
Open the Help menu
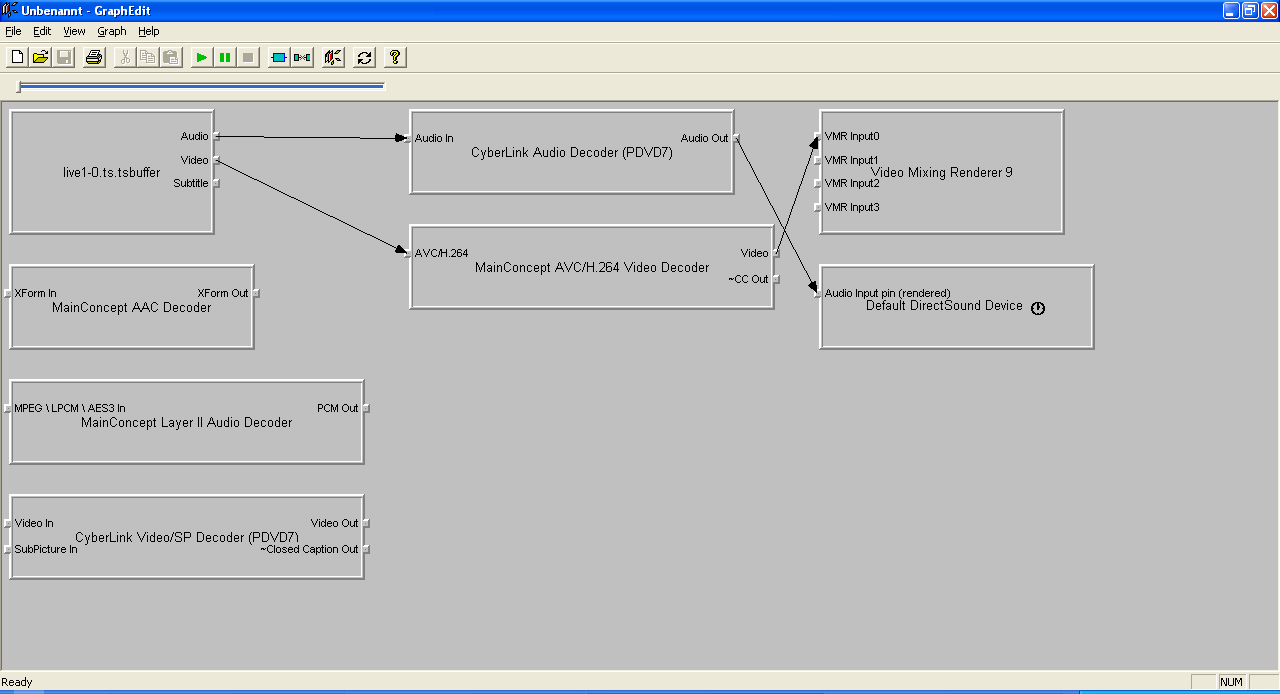click(x=149, y=31)
